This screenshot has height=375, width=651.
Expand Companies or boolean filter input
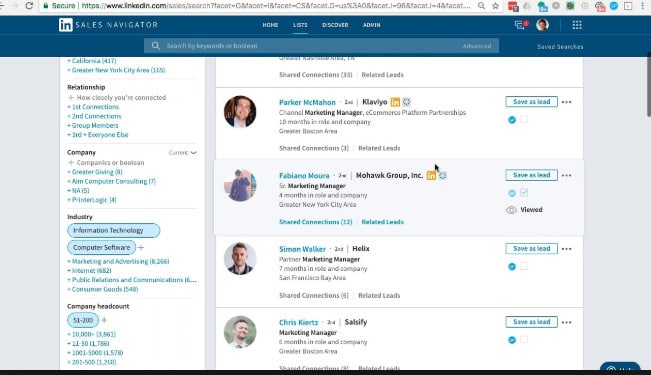[x=106, y=163]
